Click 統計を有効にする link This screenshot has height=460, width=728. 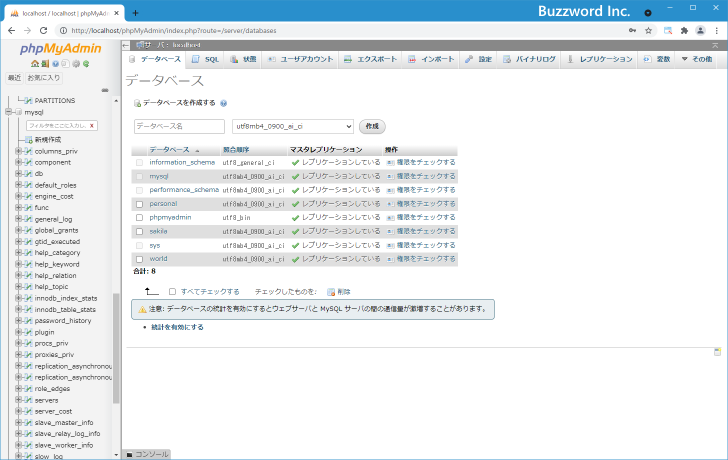coord(177,327)
